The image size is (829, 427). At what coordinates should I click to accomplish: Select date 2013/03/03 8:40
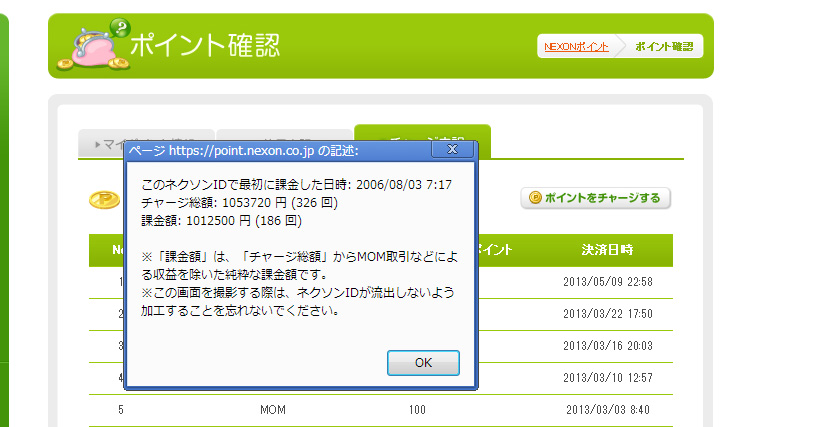point(607,410)
